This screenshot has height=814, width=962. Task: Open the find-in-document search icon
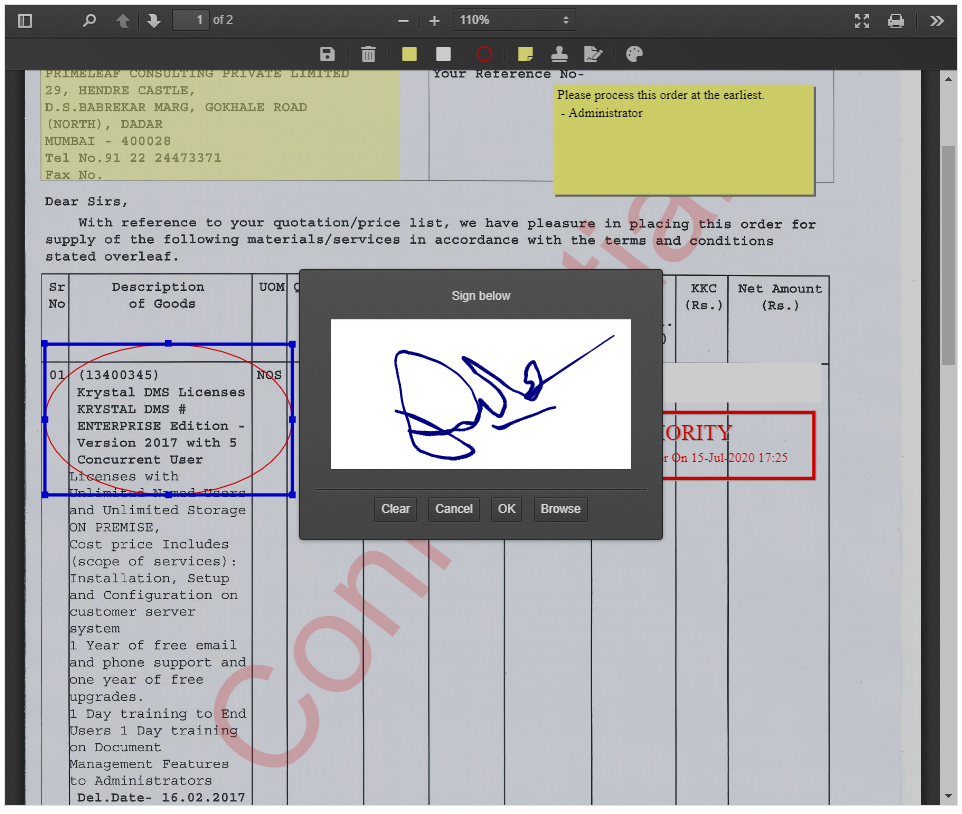point(90,21)
